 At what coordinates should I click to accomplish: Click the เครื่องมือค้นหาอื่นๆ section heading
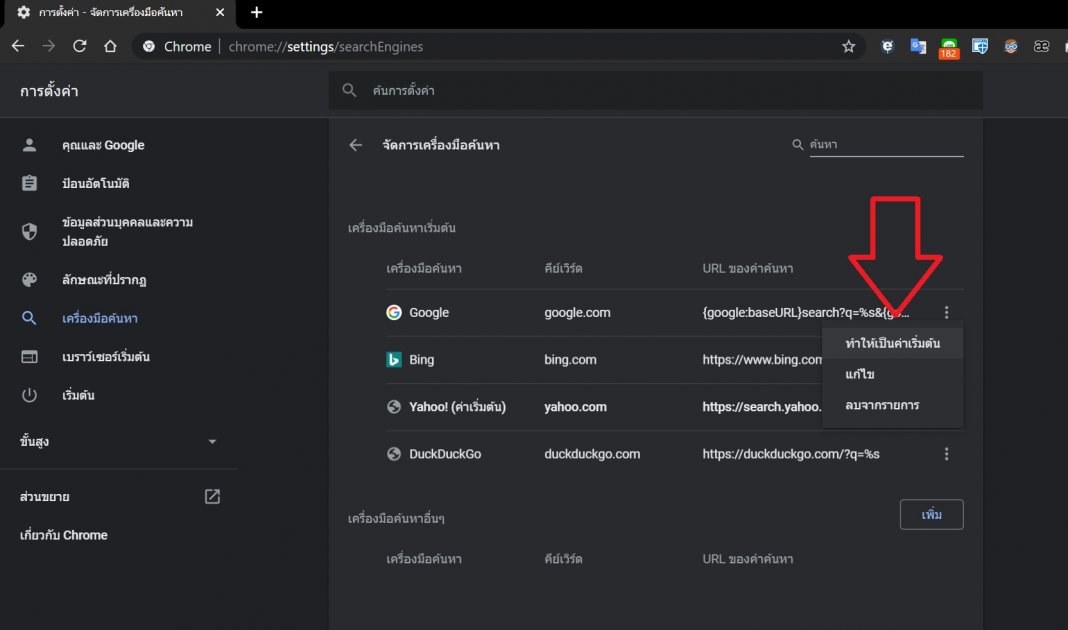[x=396, y=518]
